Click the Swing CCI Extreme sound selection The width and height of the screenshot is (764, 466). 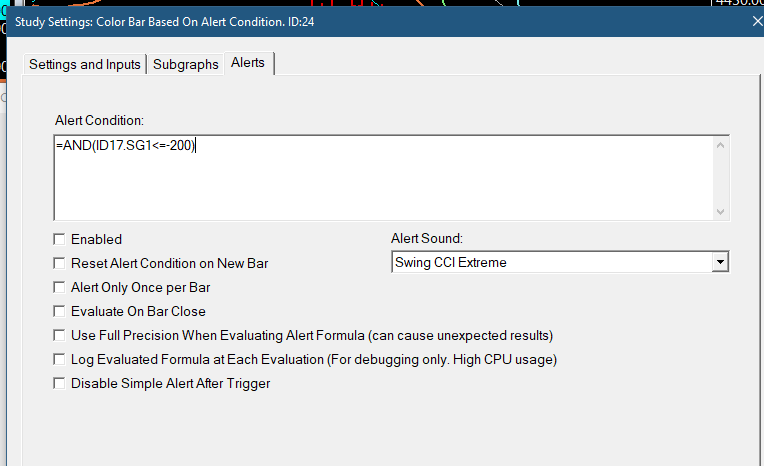(x=550, y=262)
